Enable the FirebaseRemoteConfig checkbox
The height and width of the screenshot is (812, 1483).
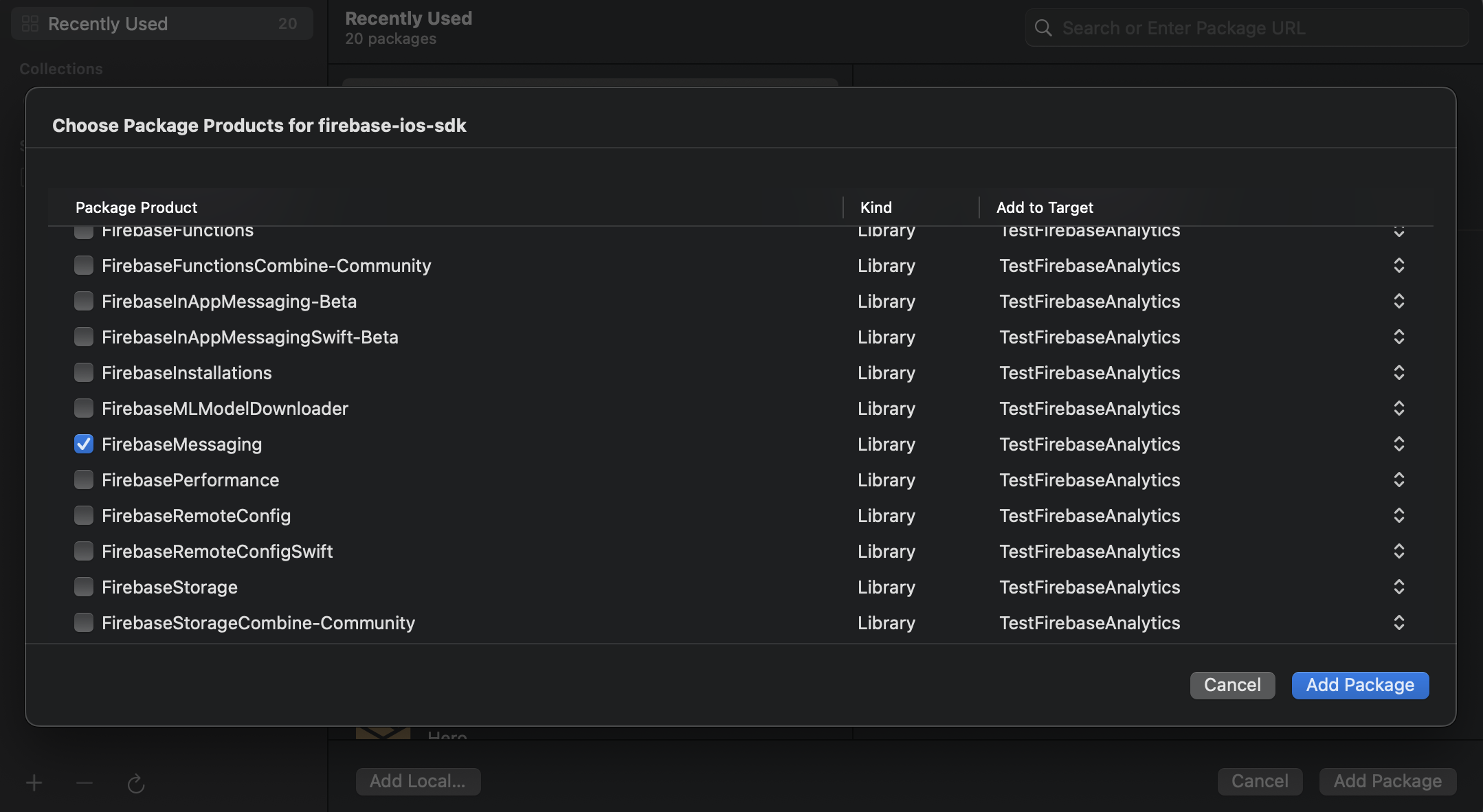coord(84,516)
